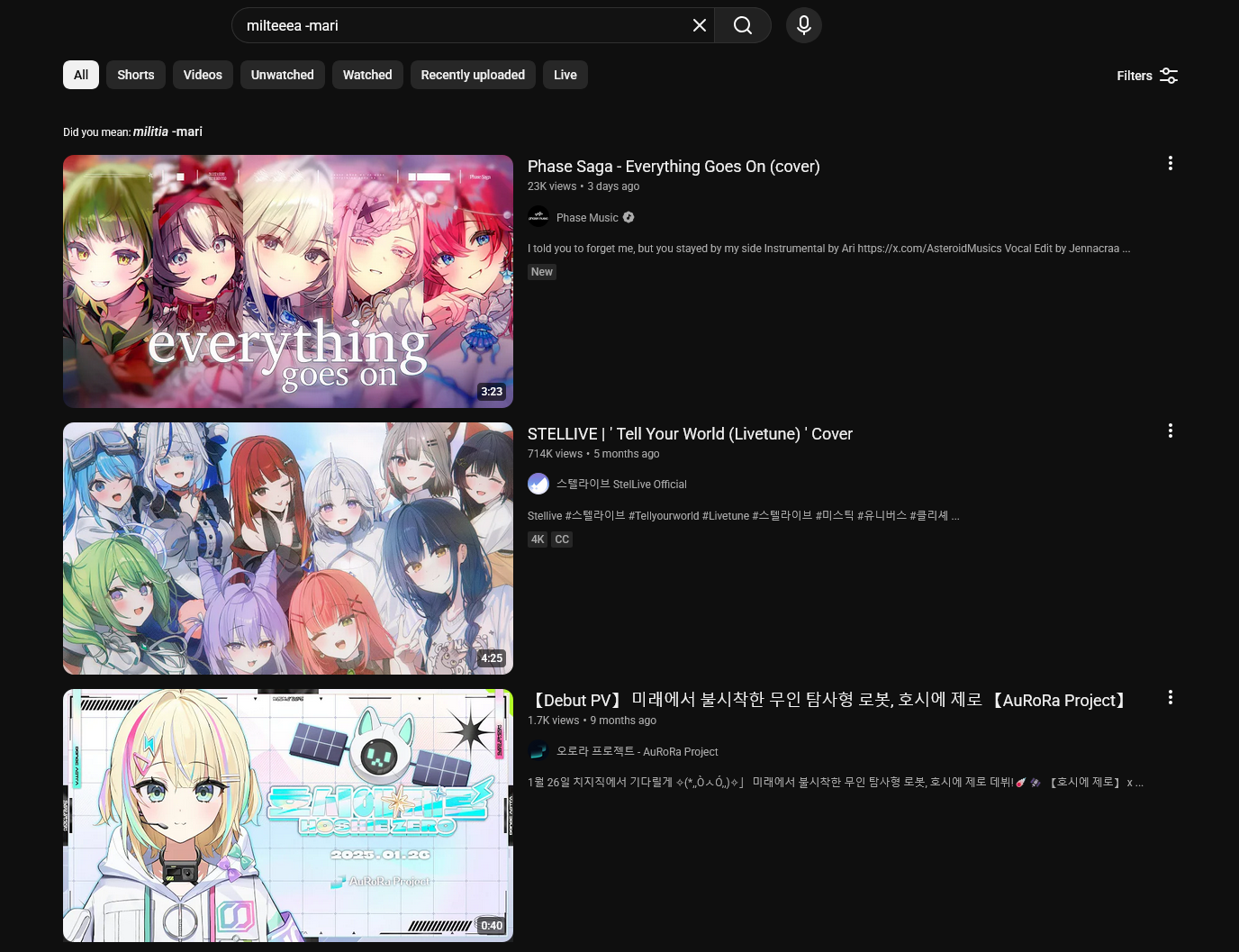Image resolution: width=1239 pixels, height=952 pixels.
Task: Click the Debut PV description snippet
Action: (x=836, y=783)
